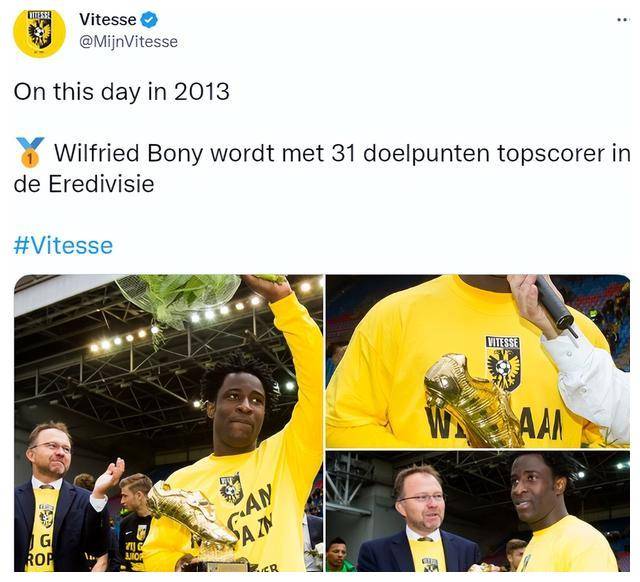Open the tweet's three-dot more options menu
This screenshot has width=640, height=582.
[624, 19]
